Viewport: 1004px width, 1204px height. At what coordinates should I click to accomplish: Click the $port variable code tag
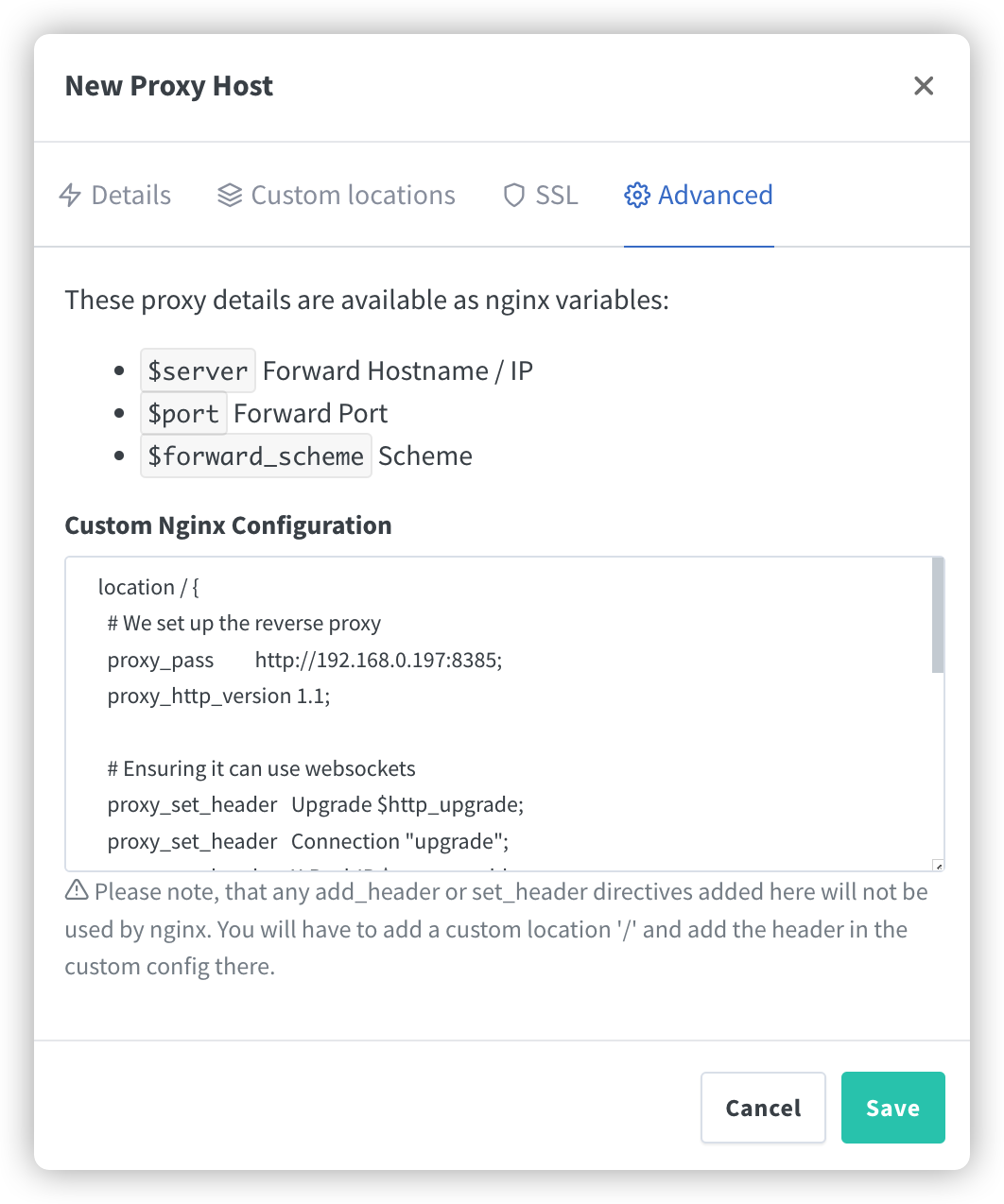183,413
